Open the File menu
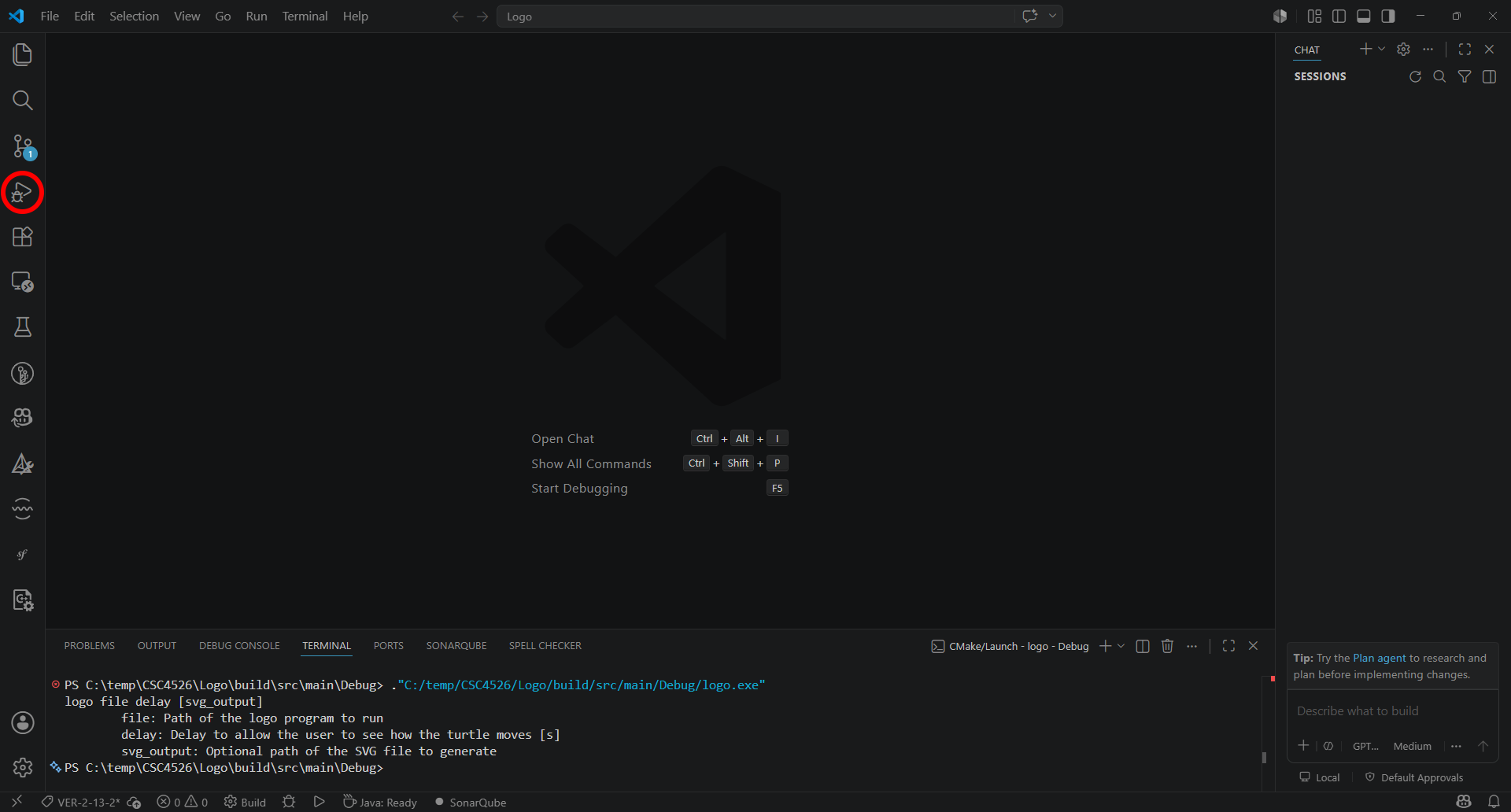Viewport: 1511px width, 812px height. click(x=50, y=16)
